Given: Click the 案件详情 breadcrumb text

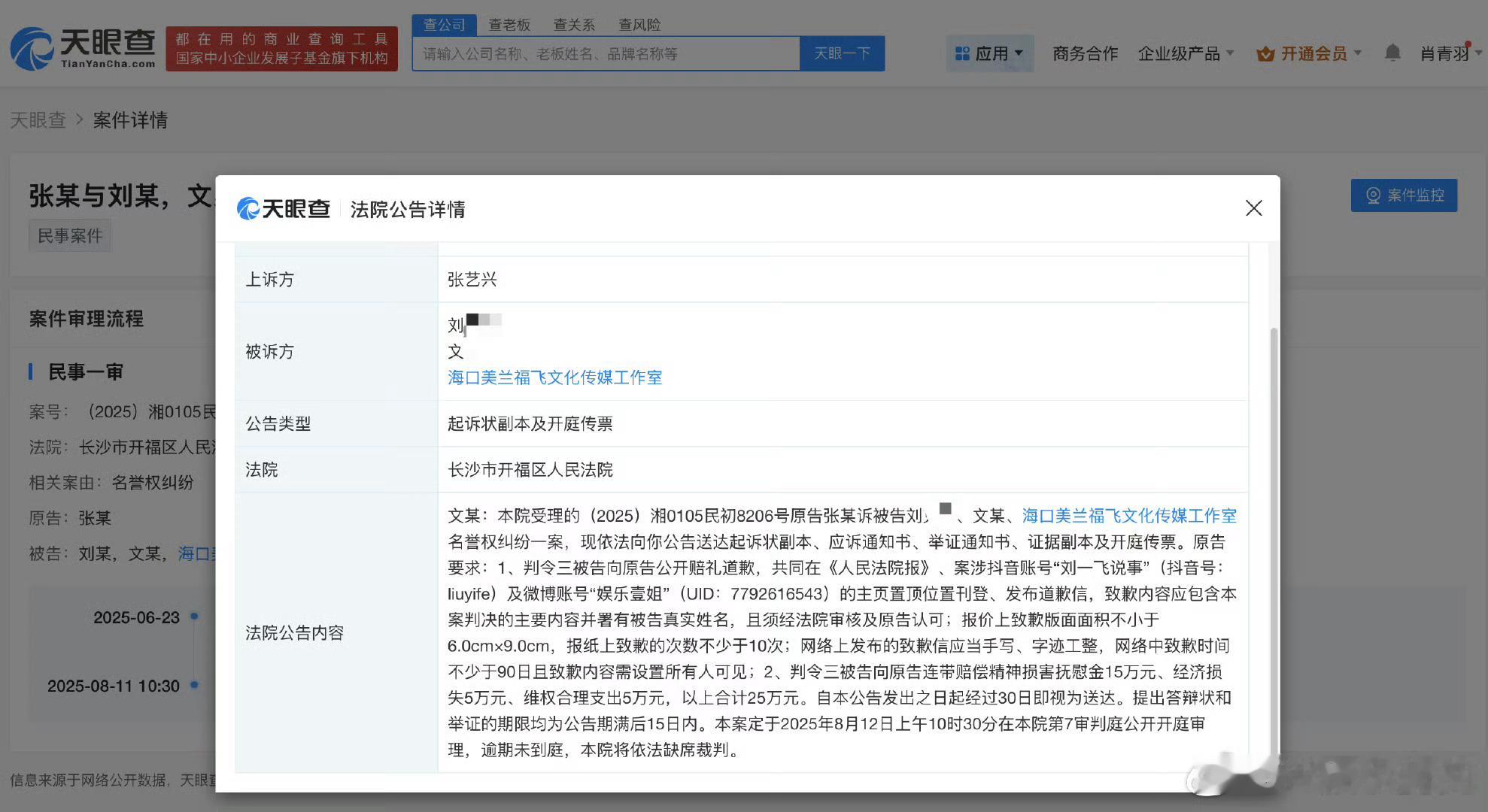Looking at the screenshot, I should (130, 120).
